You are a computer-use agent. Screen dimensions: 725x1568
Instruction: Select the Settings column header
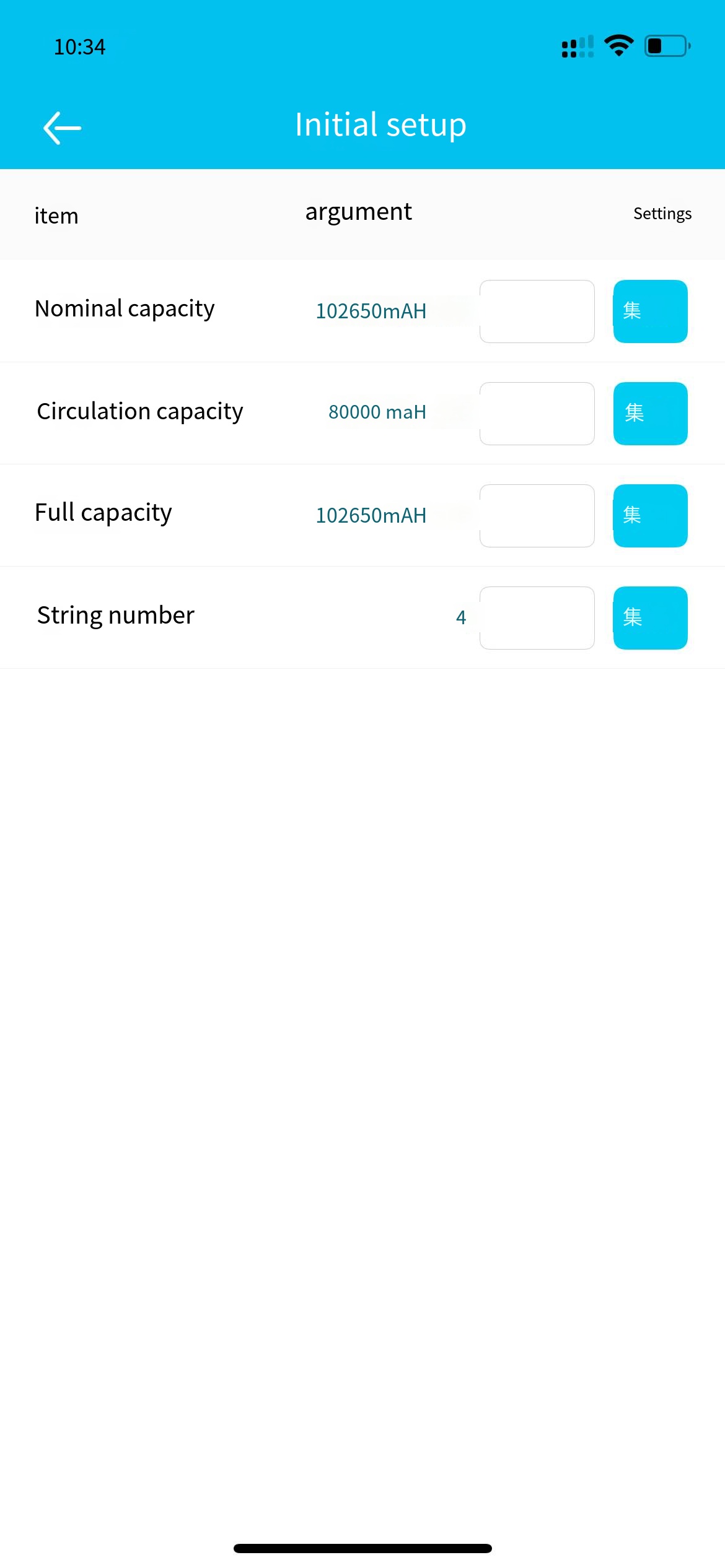662,214
